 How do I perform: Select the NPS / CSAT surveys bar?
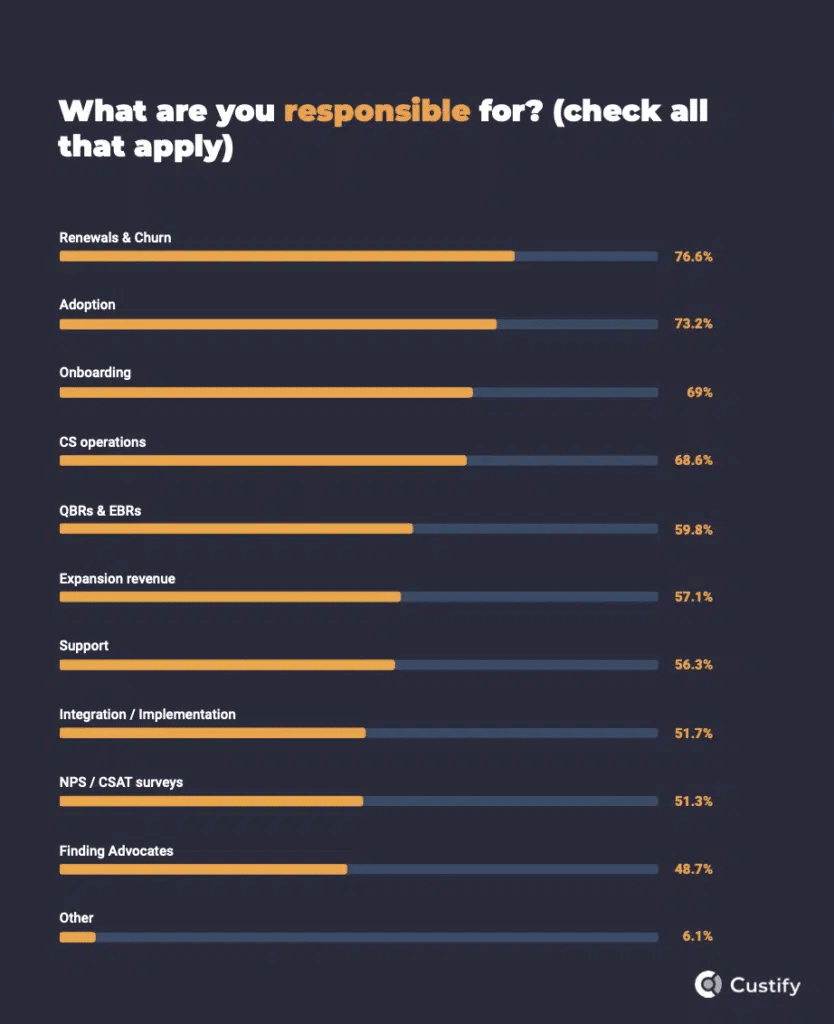359,801
